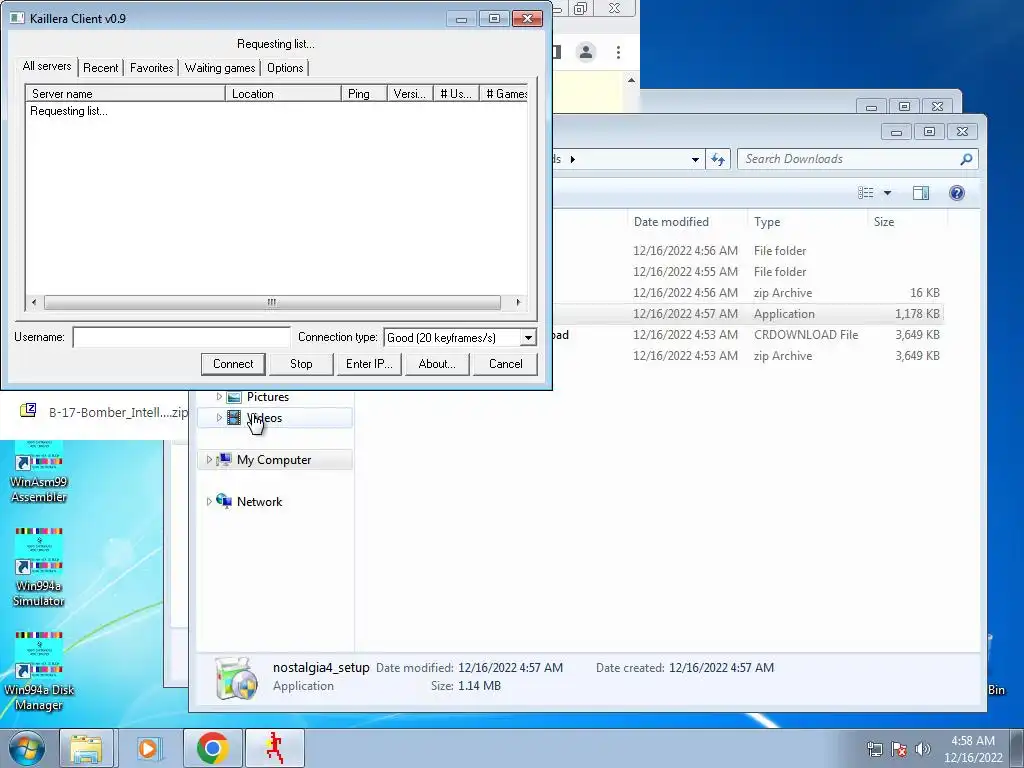Open Win994a Disk Manager desktop shortcut

tap(39, 671)
